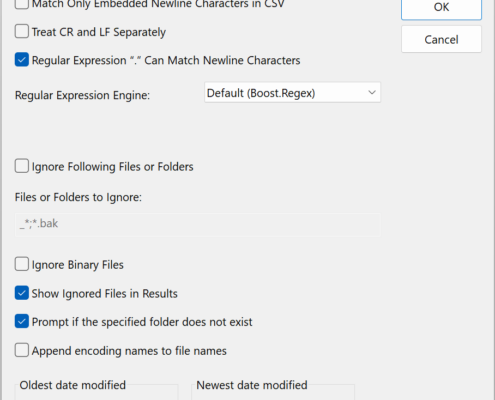Expand the Regular Expression Engine dropdown arrow
The width and height of the screenshot is (495, 400).
point(372,93)
